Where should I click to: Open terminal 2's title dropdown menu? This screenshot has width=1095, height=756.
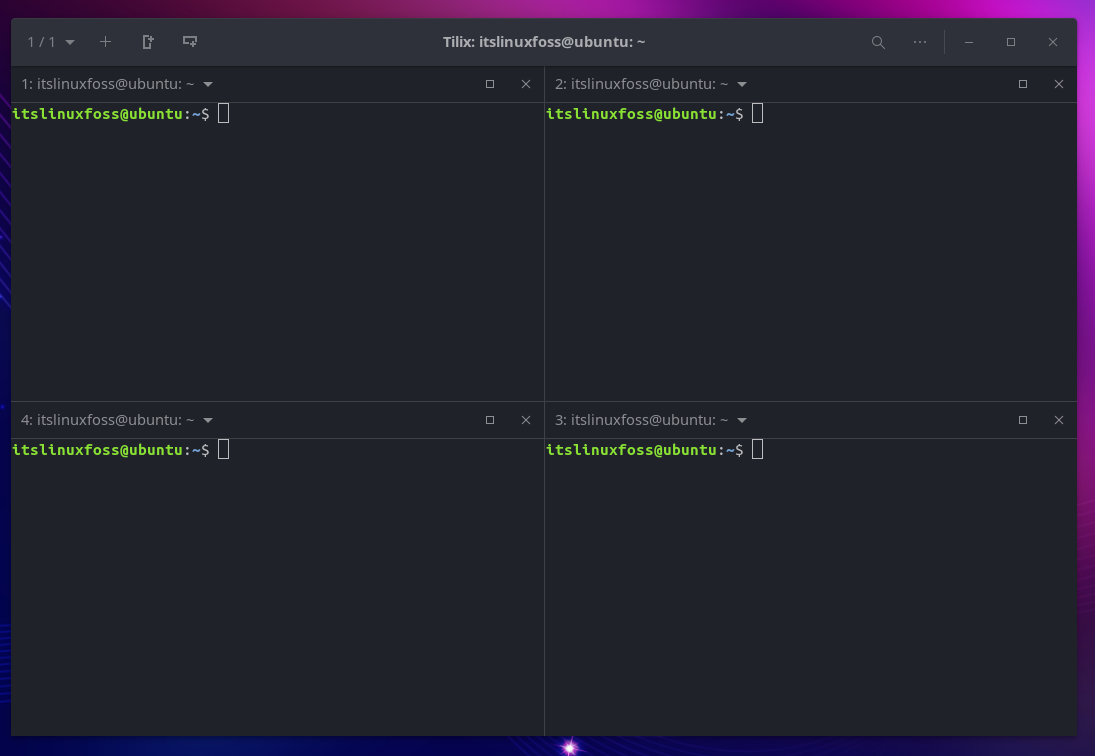pyautogui.click(x=741, y=84)
